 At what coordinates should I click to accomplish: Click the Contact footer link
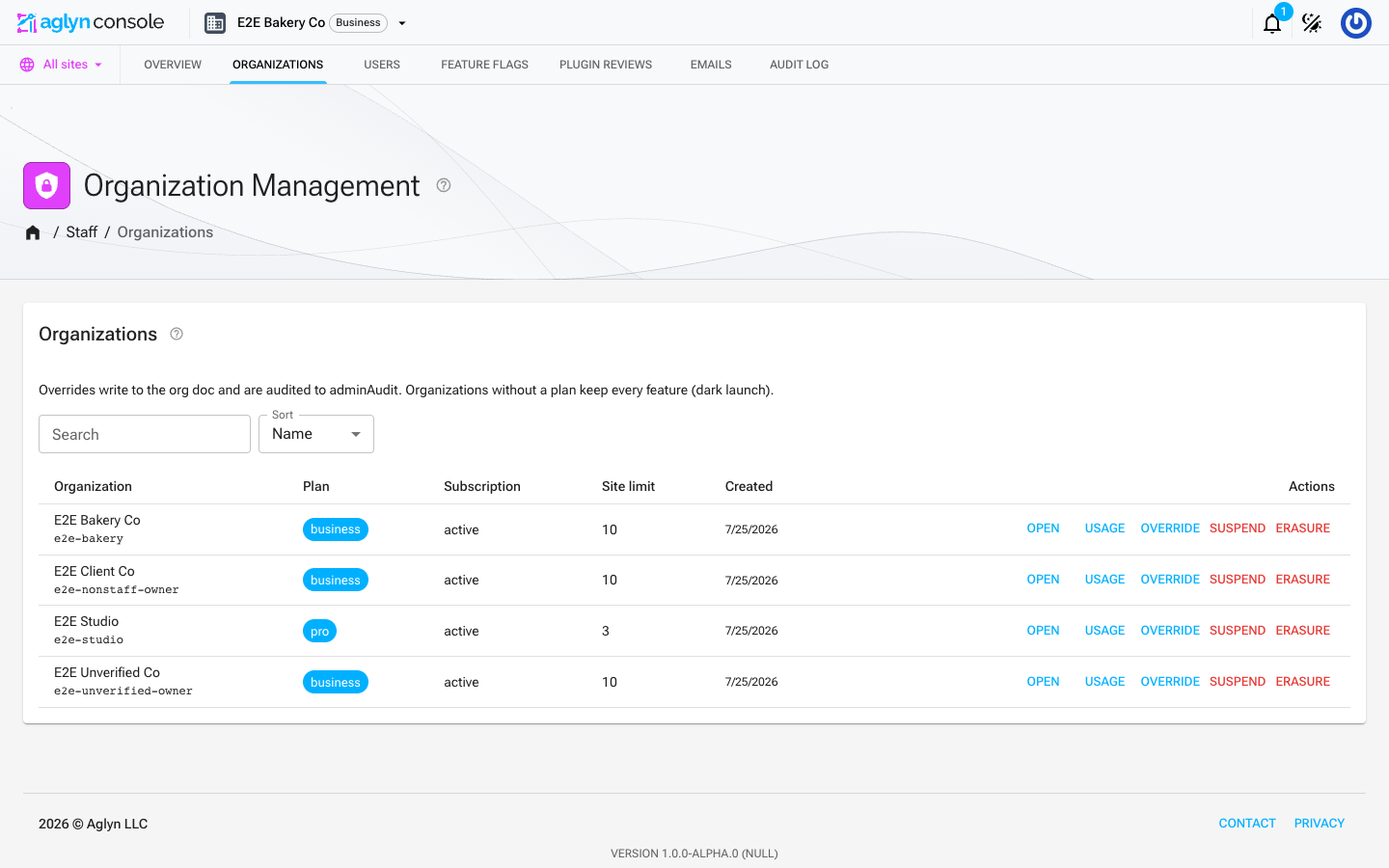click(x=1247, y=824)
